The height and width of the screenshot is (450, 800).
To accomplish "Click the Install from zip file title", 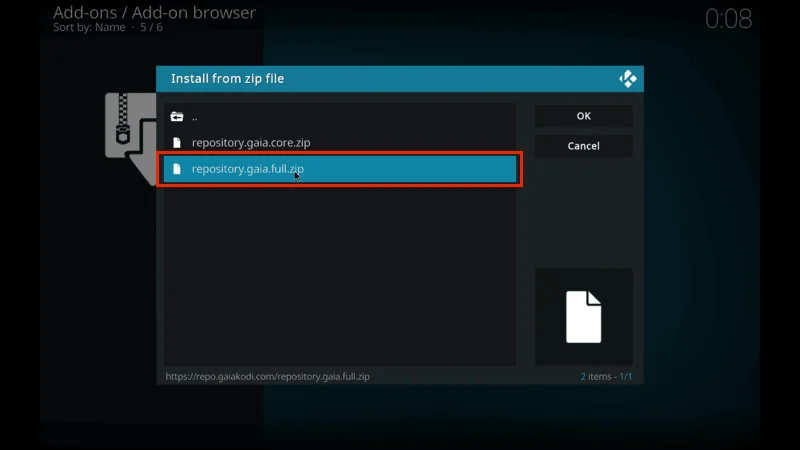I will click(228, 79).
